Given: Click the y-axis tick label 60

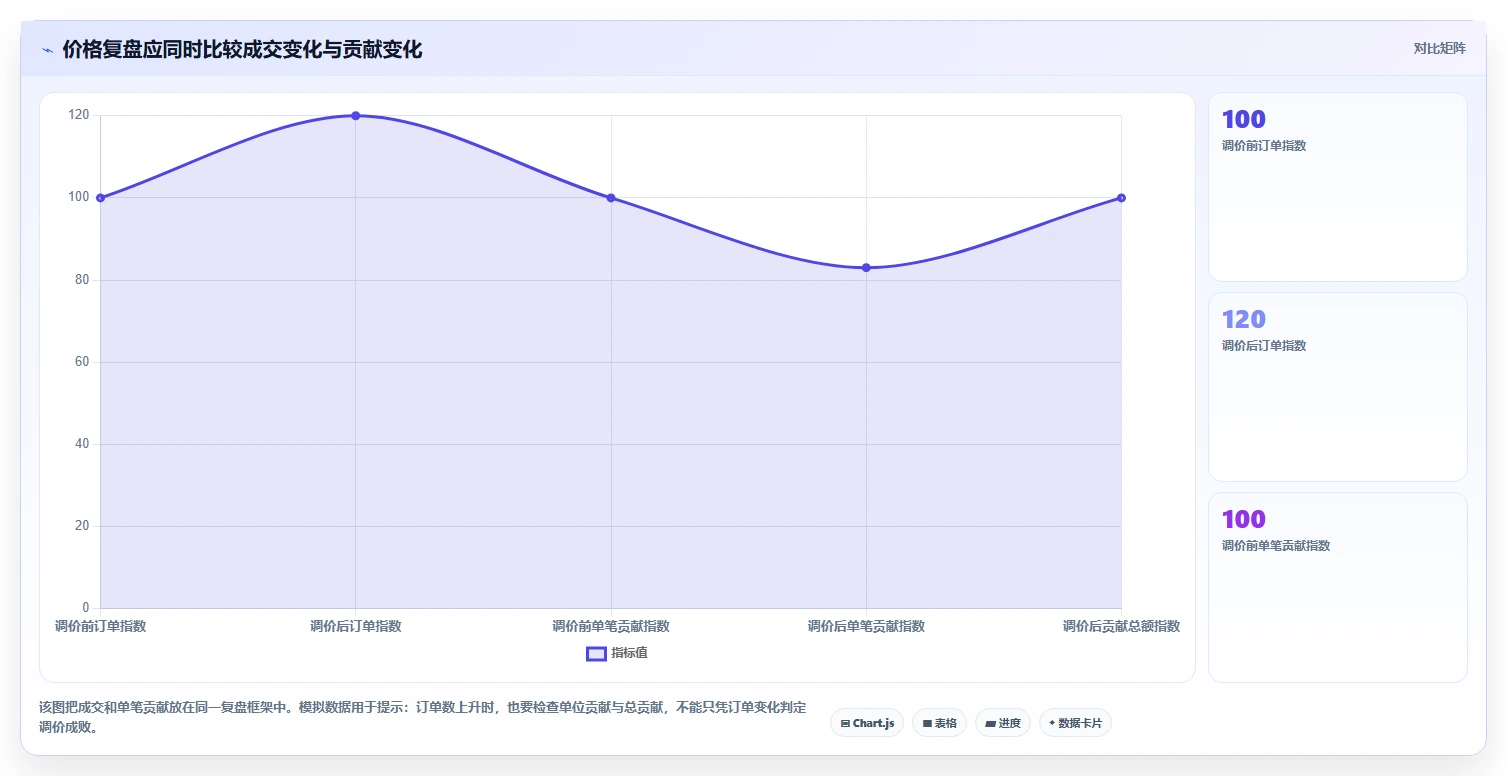Looking at the screenshot, I should tap(82, 362).
